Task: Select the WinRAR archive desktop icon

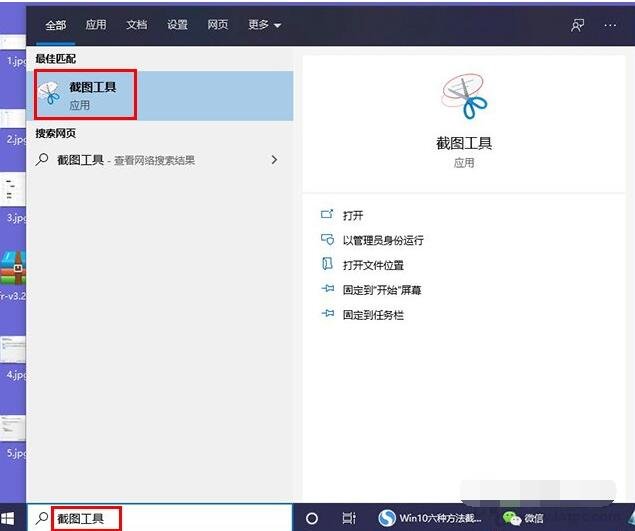Action: point(13,275)
